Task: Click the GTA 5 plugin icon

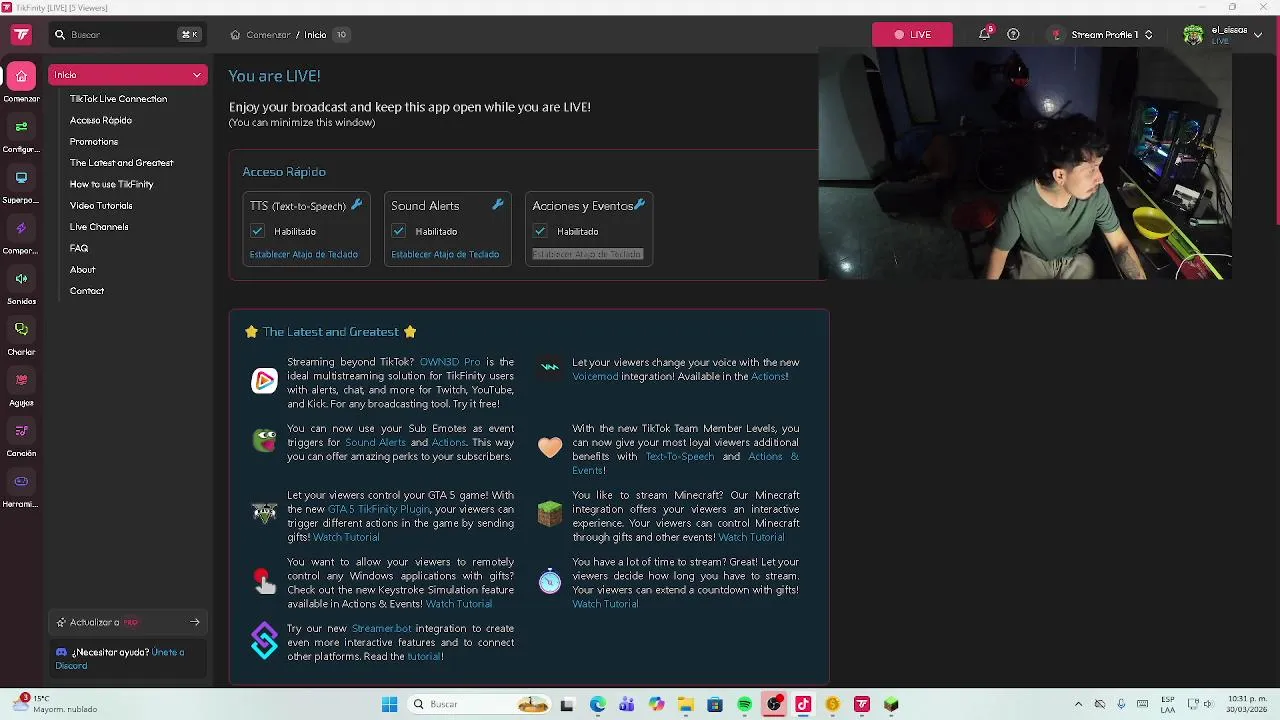Action: click(264, 513)
